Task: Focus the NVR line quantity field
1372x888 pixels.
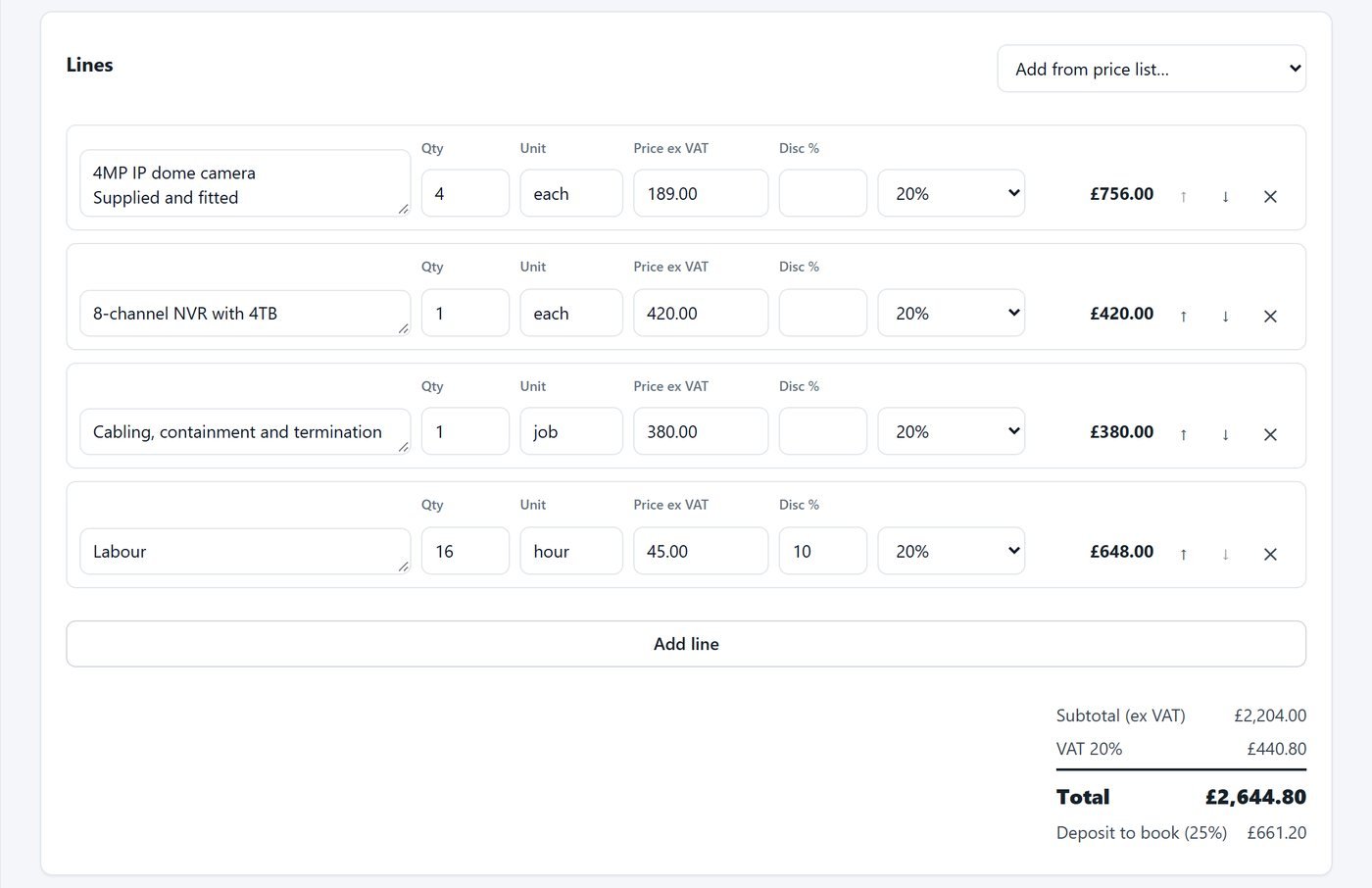Action: pos(465,313)
